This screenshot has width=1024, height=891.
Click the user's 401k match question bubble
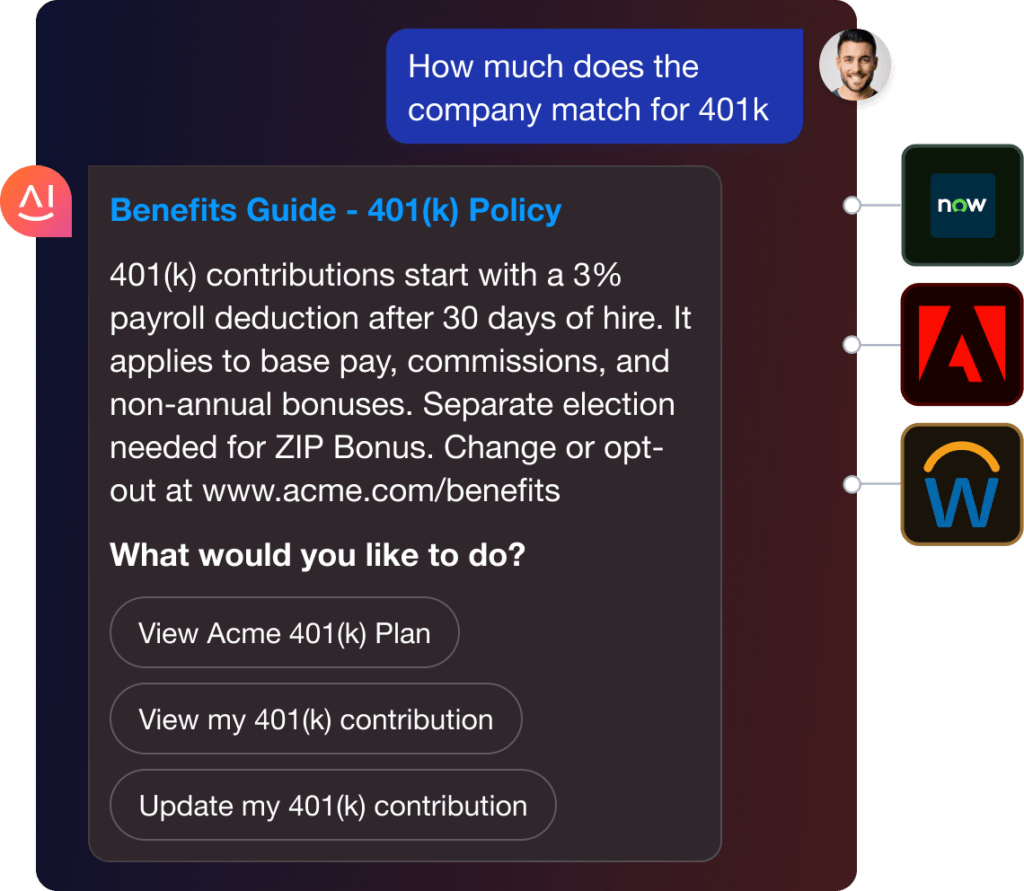tap(594, 87)
